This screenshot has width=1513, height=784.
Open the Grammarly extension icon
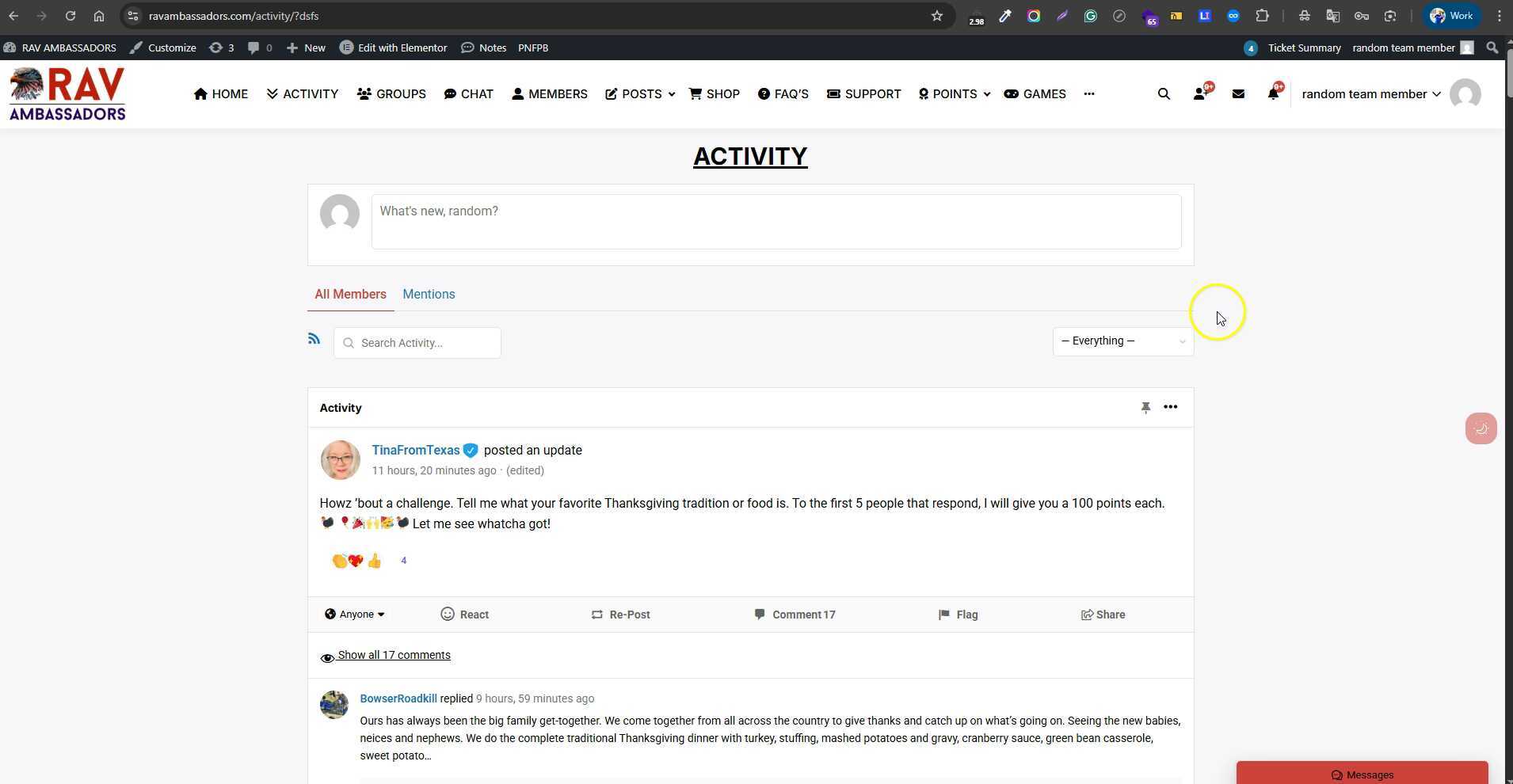coord(1091,16)
